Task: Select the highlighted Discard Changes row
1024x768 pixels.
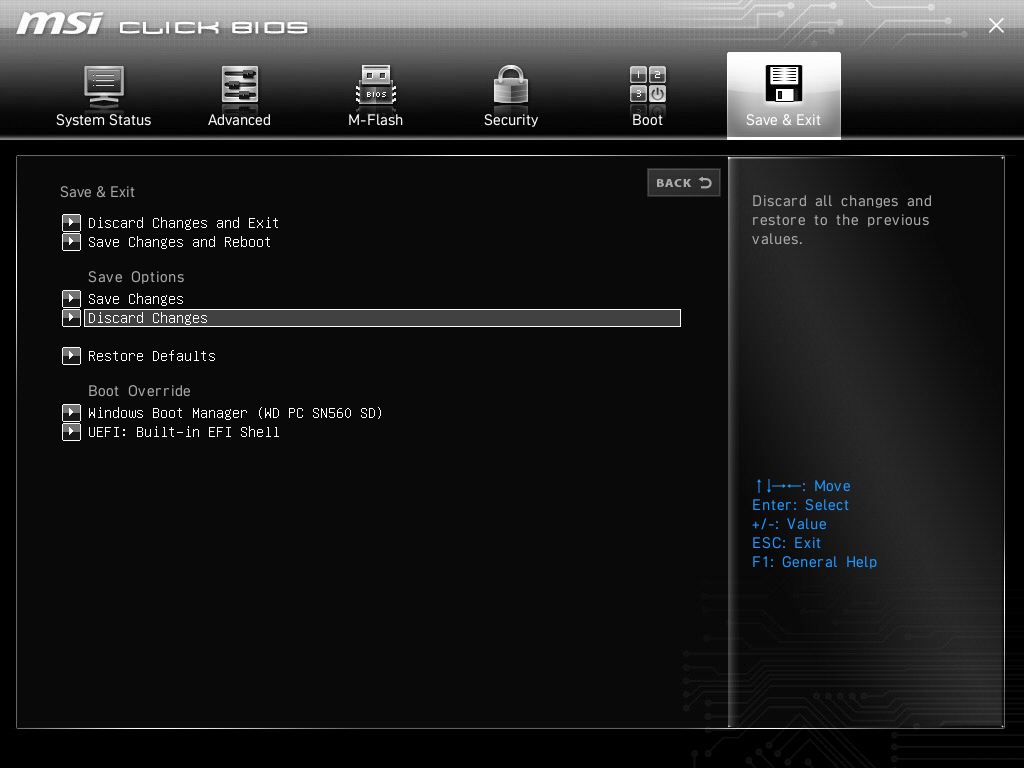Action: [382, 318]
